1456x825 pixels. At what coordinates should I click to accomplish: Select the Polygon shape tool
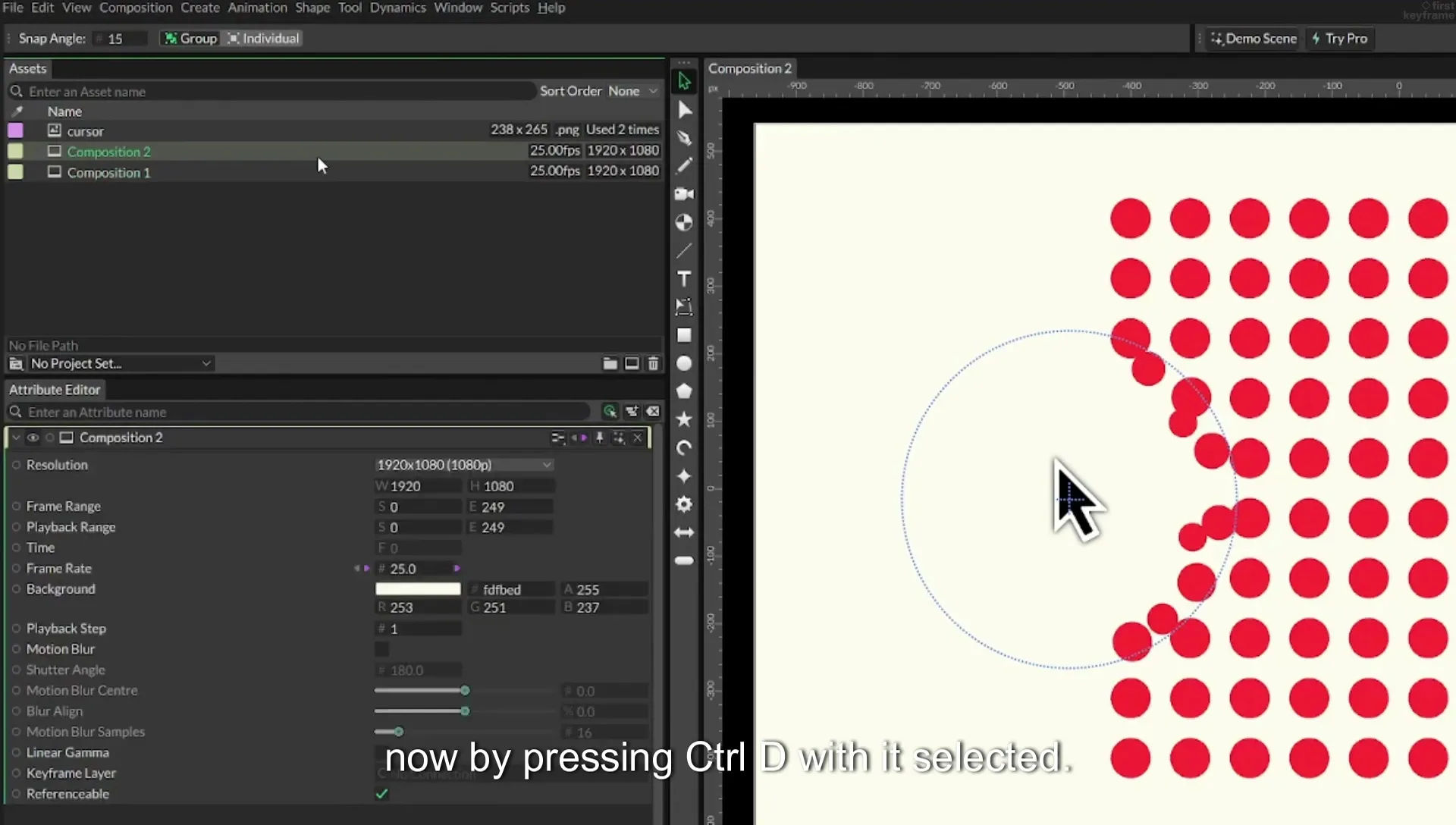684,391
